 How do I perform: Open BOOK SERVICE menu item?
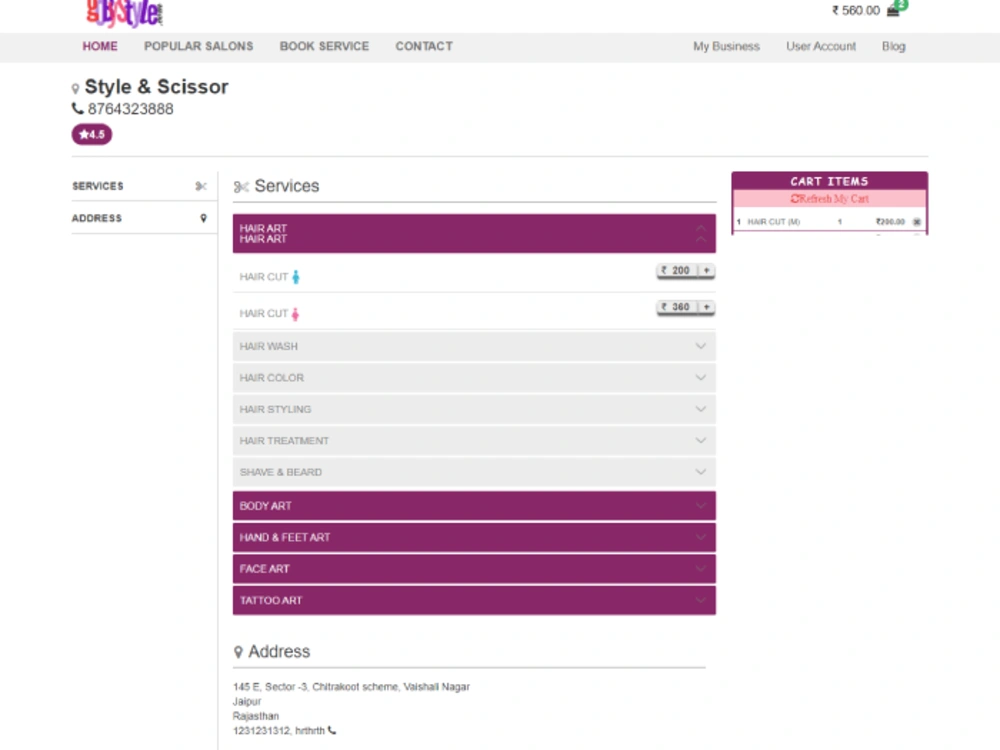[x=324, y=47]
